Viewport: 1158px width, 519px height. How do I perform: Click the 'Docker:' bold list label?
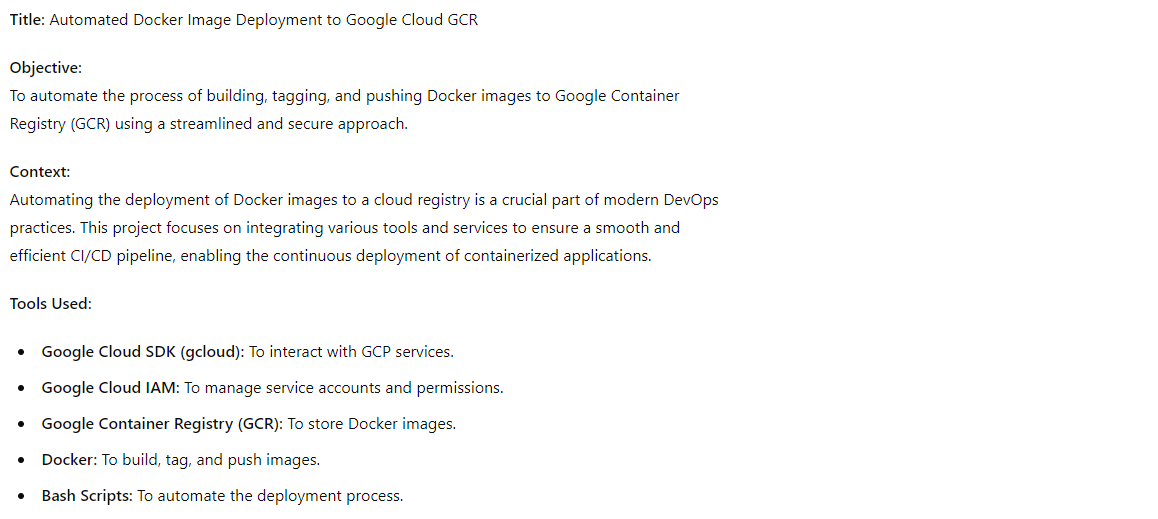coord(69,460)
